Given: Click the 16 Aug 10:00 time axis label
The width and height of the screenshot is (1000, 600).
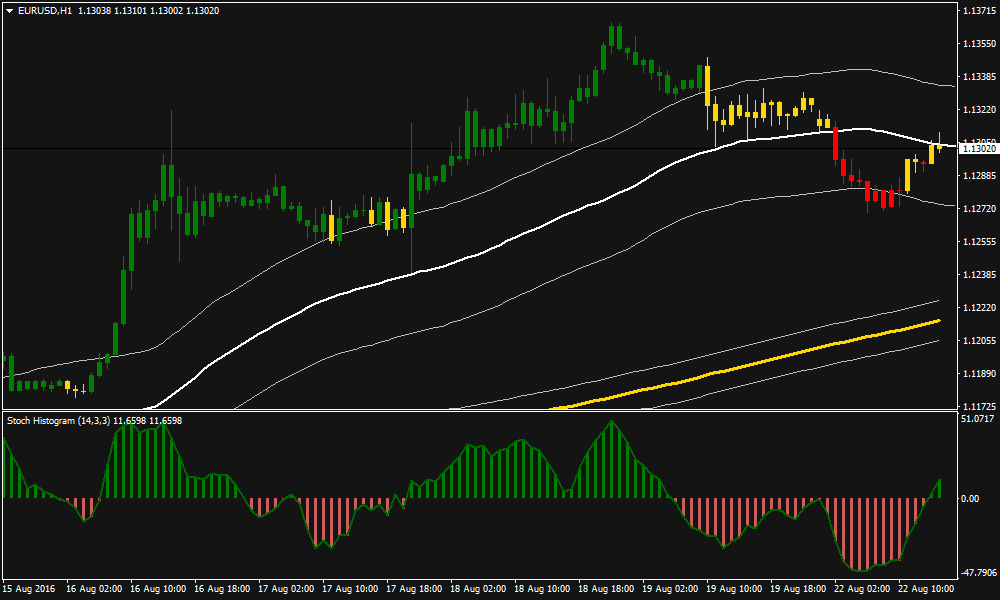Looking at the screenshot, I should click(x=158, y=590).
